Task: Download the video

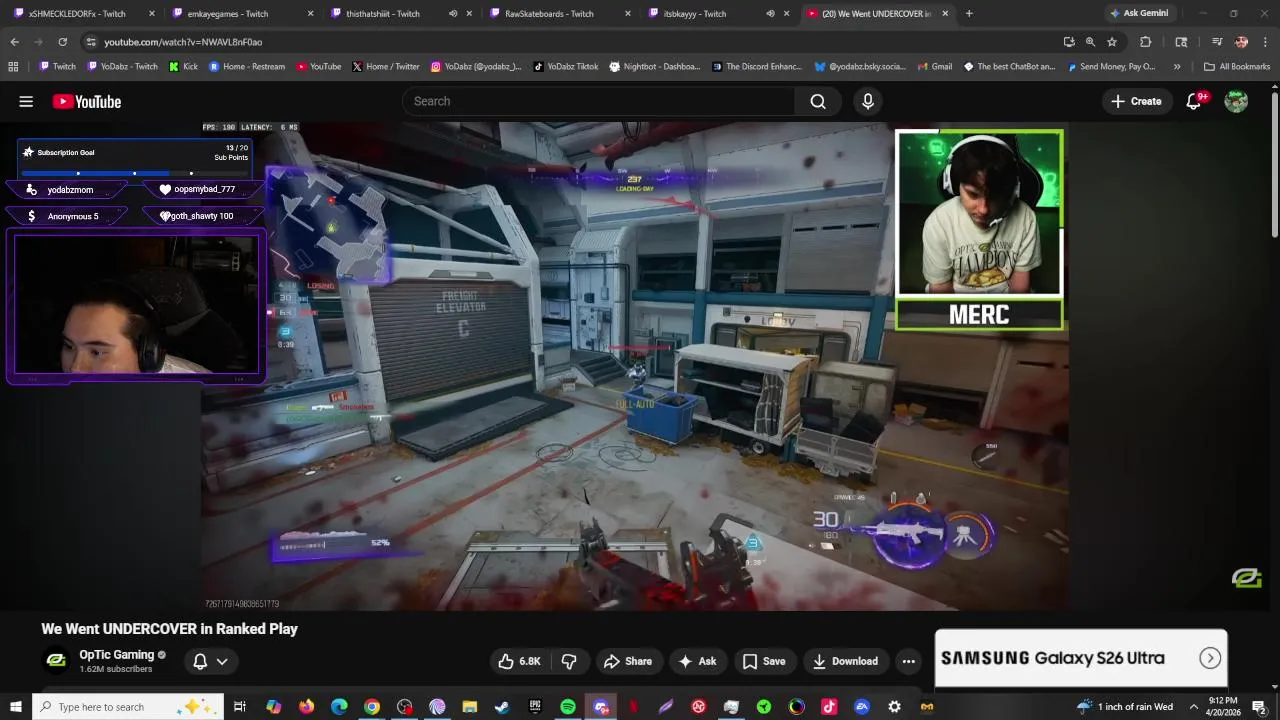Action: (x=845, y=661)
